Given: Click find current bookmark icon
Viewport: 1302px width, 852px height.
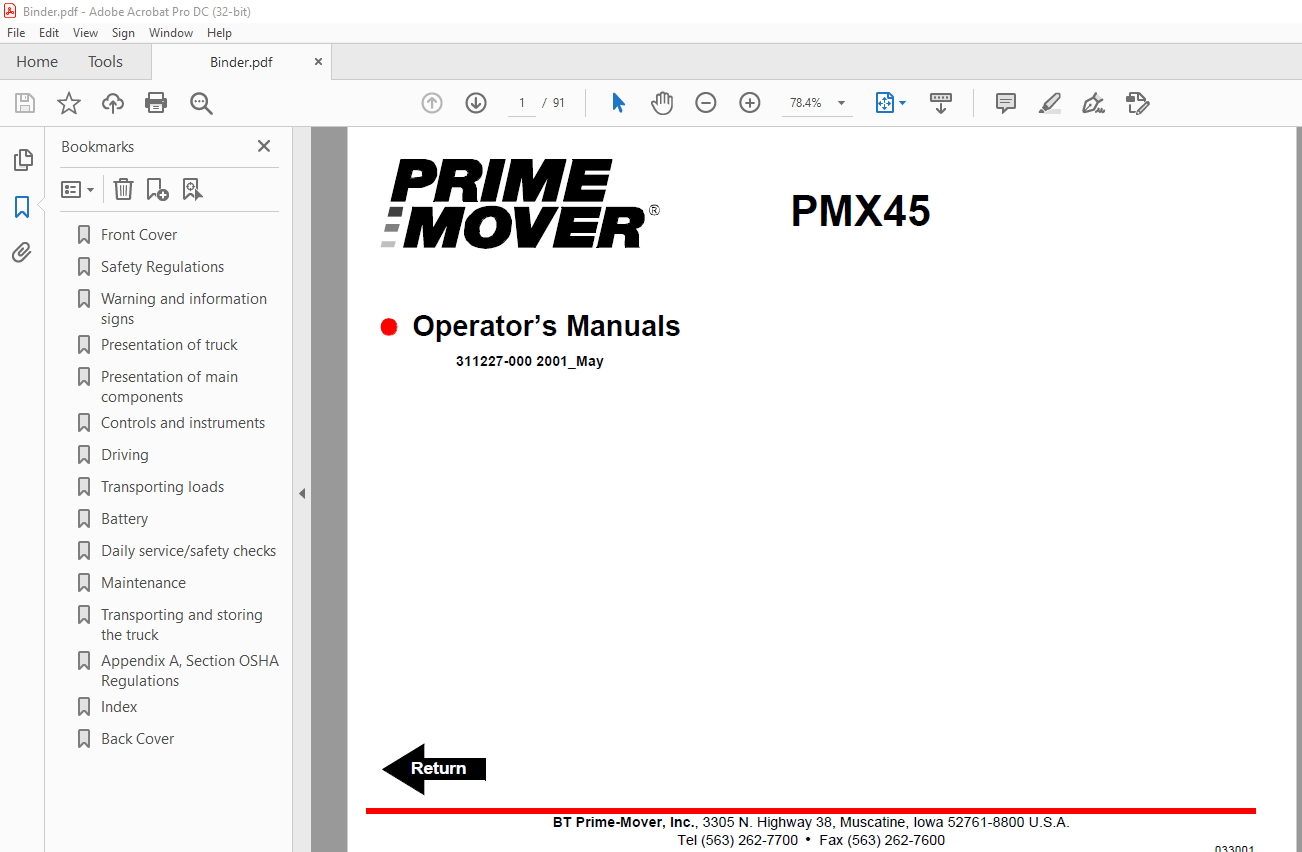Looking at the screenshot, I should (x=192, y=189).
